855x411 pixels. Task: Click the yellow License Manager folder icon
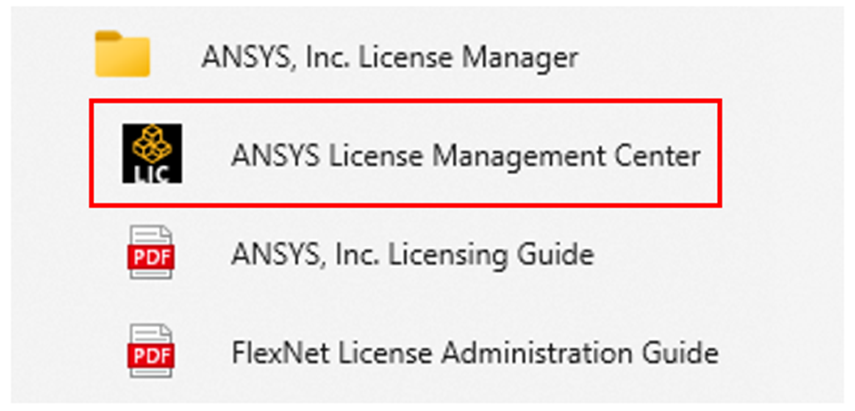(x=122, y=54)
